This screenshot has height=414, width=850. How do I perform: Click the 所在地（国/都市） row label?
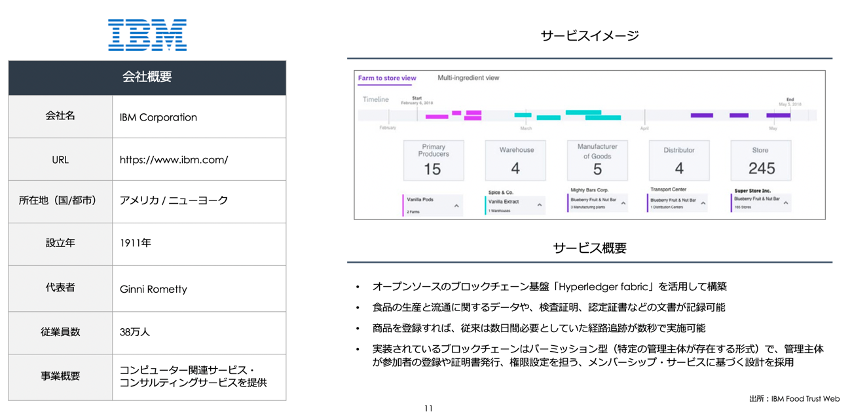[x=60, y=201]
